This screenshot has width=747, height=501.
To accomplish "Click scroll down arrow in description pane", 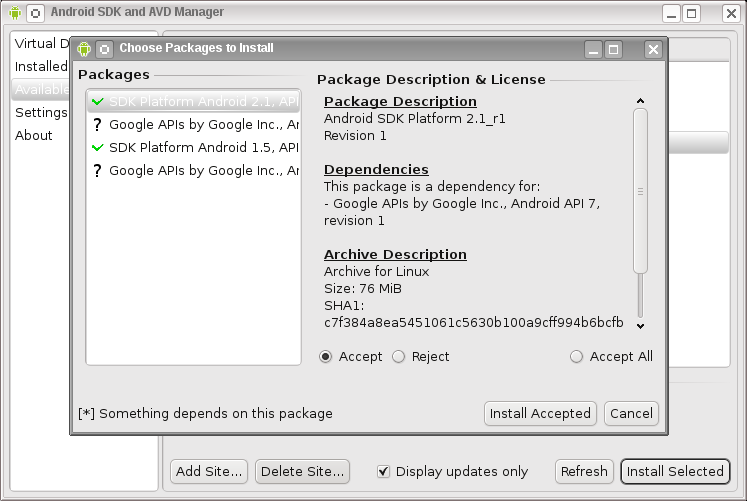I will 640,326.
